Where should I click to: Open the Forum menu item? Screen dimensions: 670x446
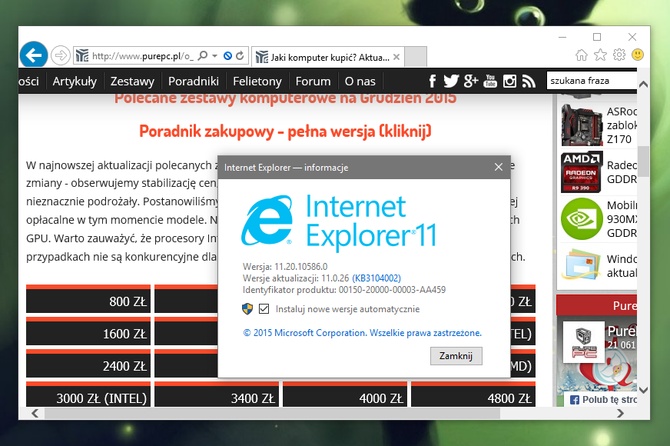313,81
